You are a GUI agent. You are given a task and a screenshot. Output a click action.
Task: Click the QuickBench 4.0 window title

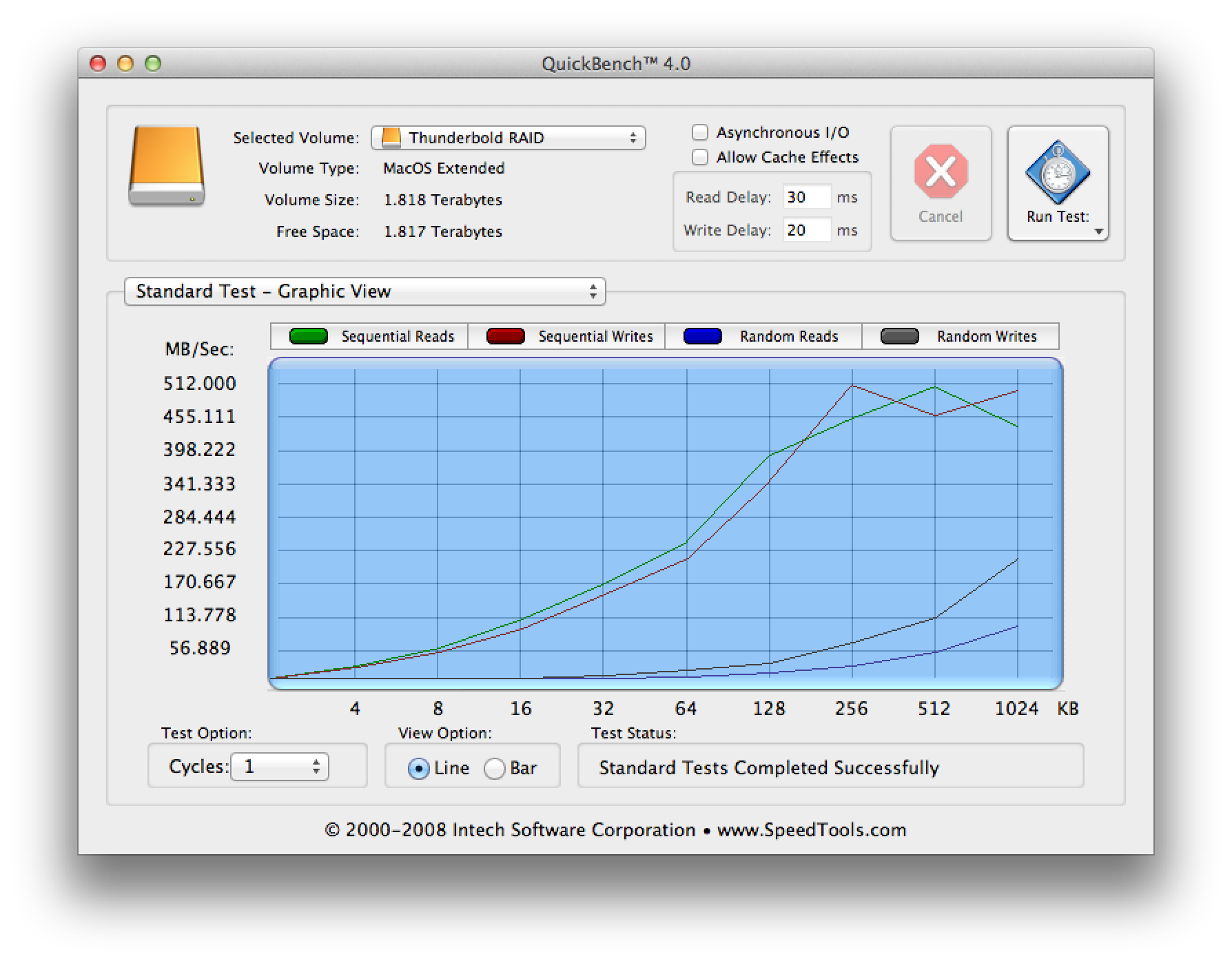tap(616, 63)
